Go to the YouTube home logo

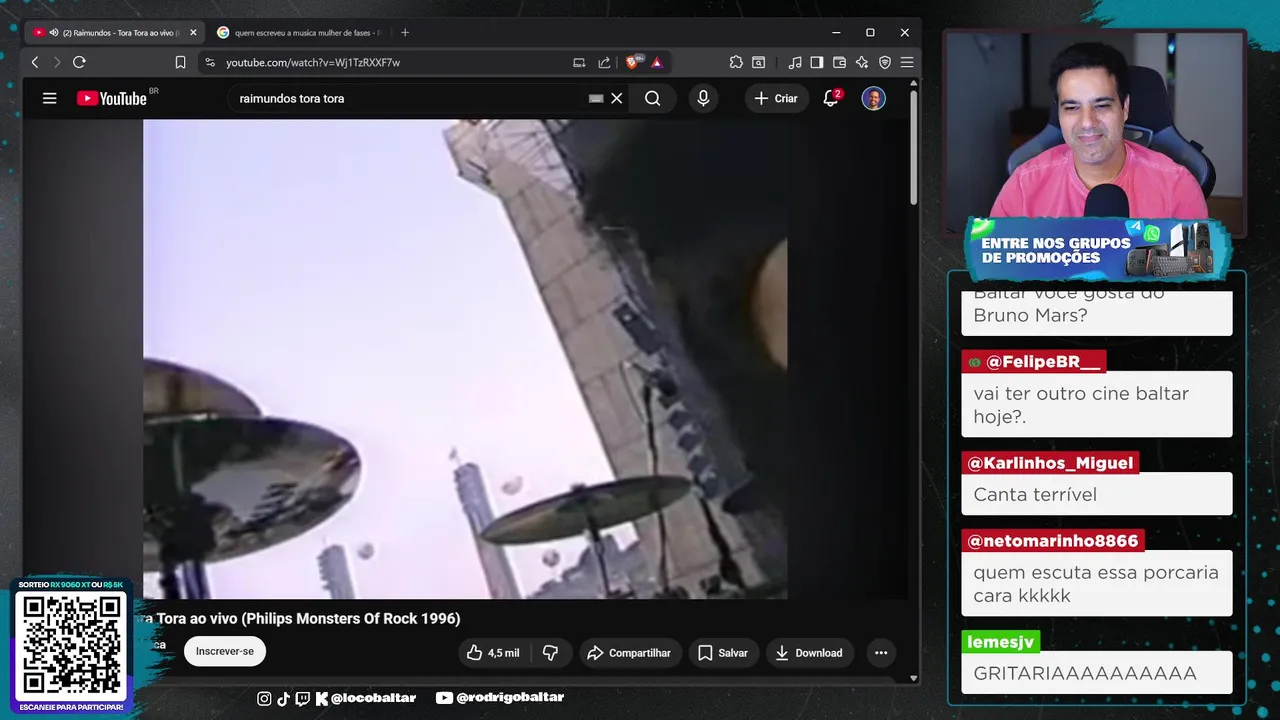[112, 98]
